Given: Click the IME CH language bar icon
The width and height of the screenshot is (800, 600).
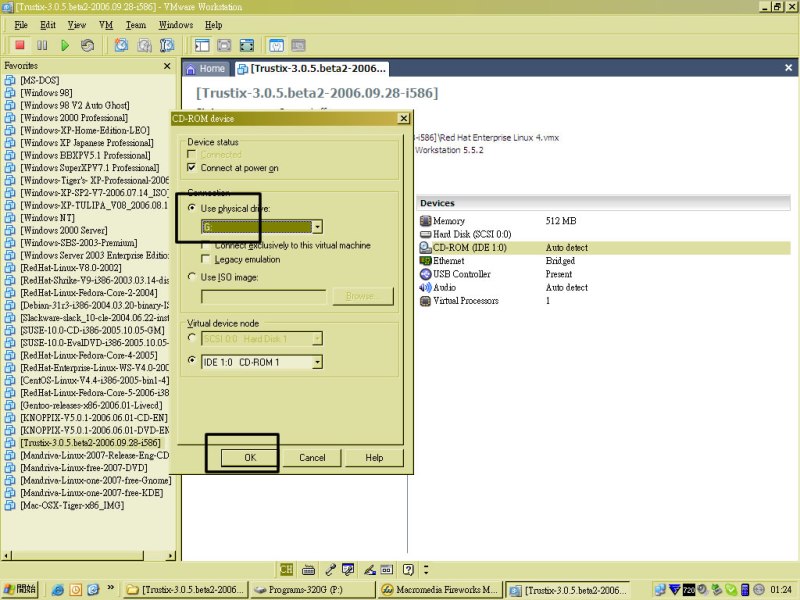Looking at the screenshot, I should tap(287, 569).
